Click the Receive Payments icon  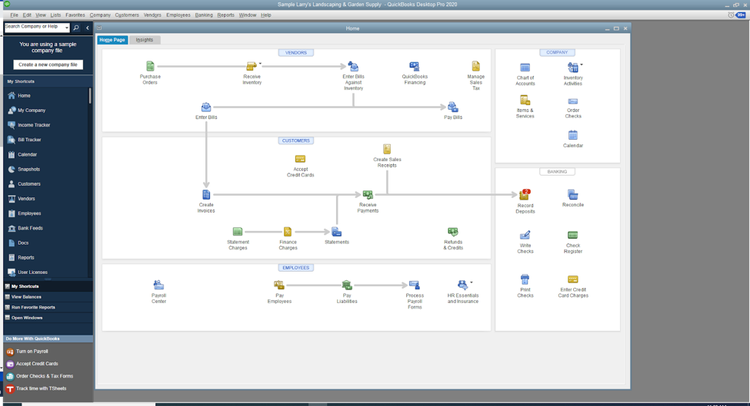click(367, 195)
